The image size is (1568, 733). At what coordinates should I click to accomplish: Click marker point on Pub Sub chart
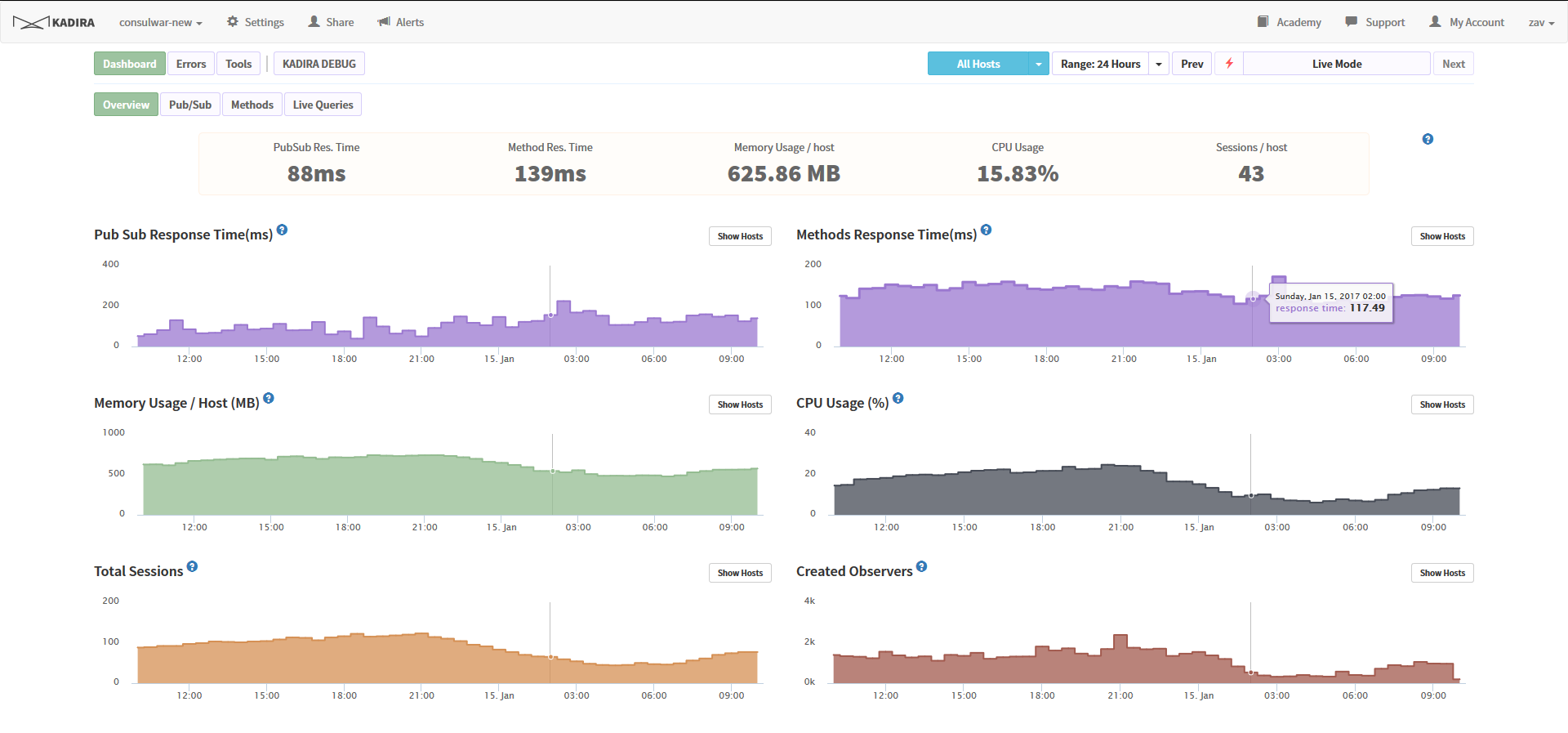coord(550,315)
